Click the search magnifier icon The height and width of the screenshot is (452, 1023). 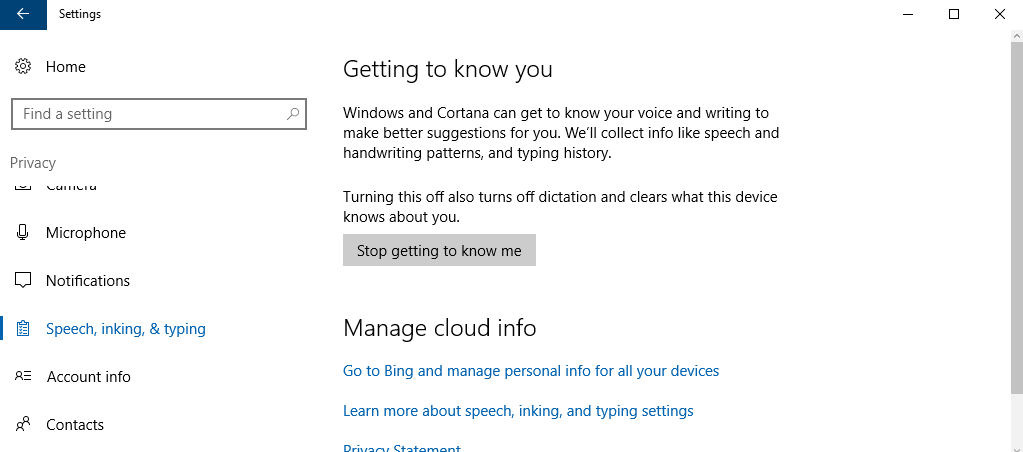pyautogui.click(x=293, y=113)
